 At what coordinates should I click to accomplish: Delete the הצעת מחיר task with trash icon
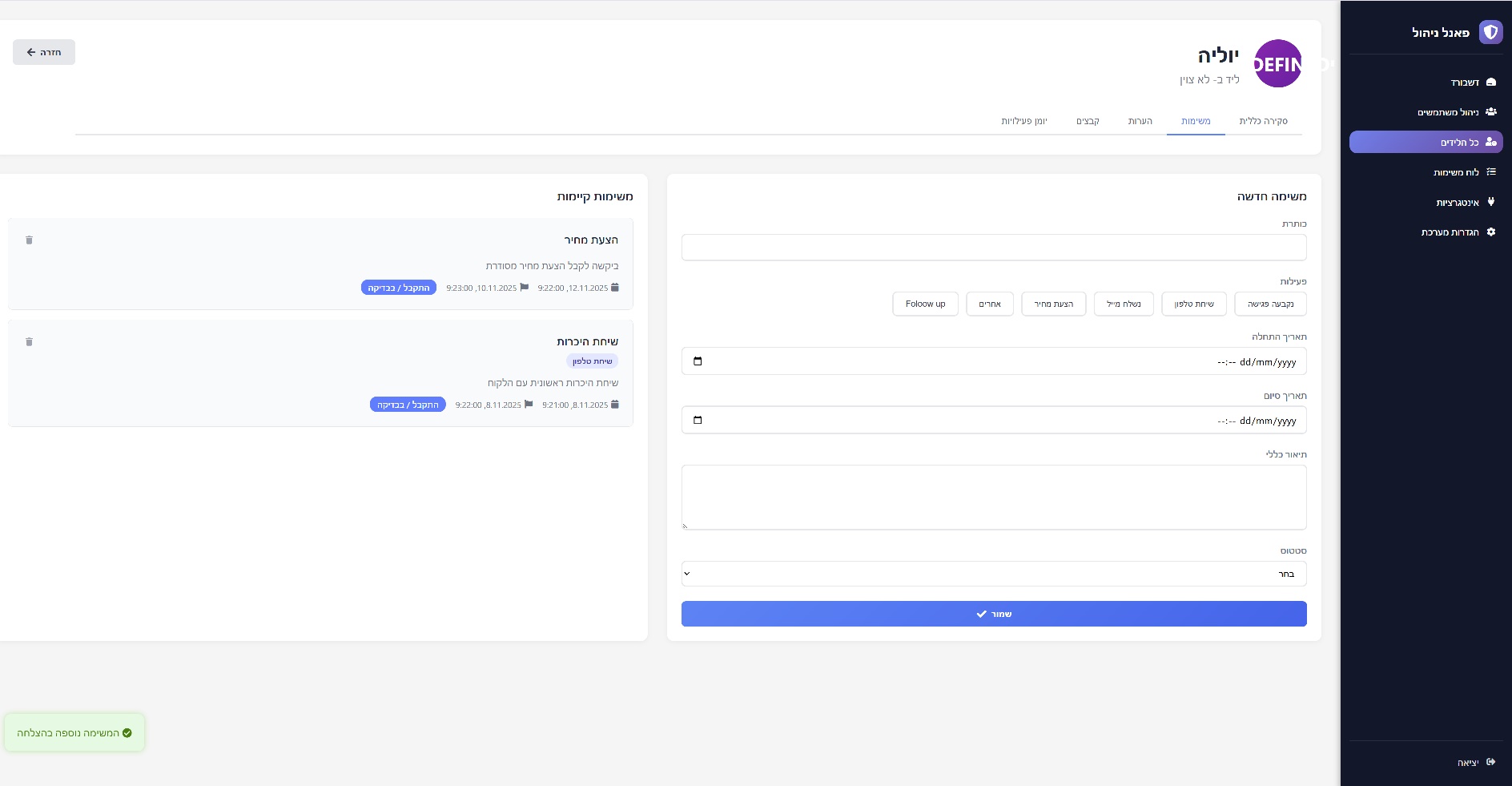click(30, 240)
